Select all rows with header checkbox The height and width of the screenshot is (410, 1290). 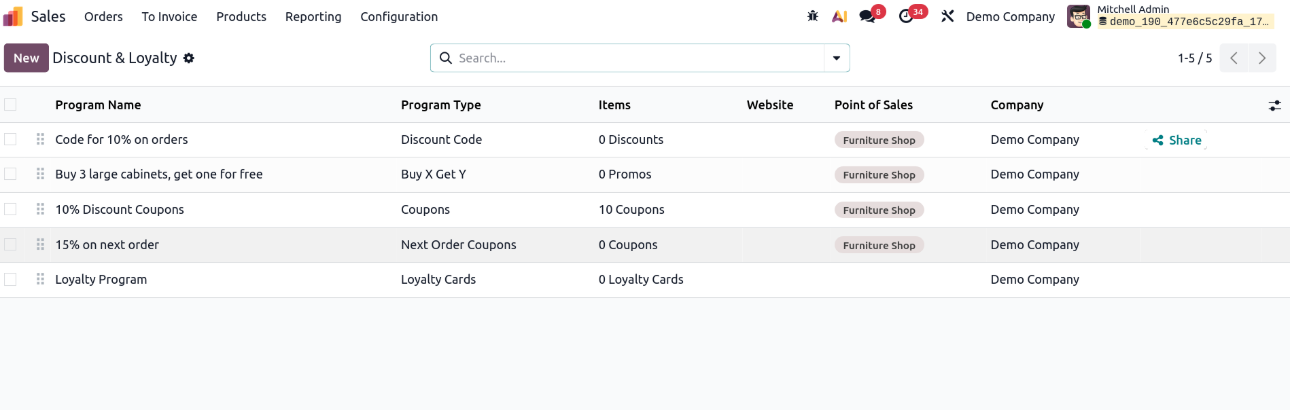(10, 105)
